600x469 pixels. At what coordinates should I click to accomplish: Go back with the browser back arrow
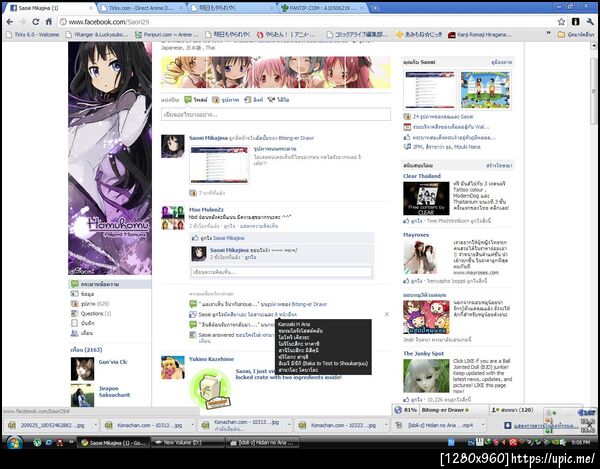pos(10,22)
